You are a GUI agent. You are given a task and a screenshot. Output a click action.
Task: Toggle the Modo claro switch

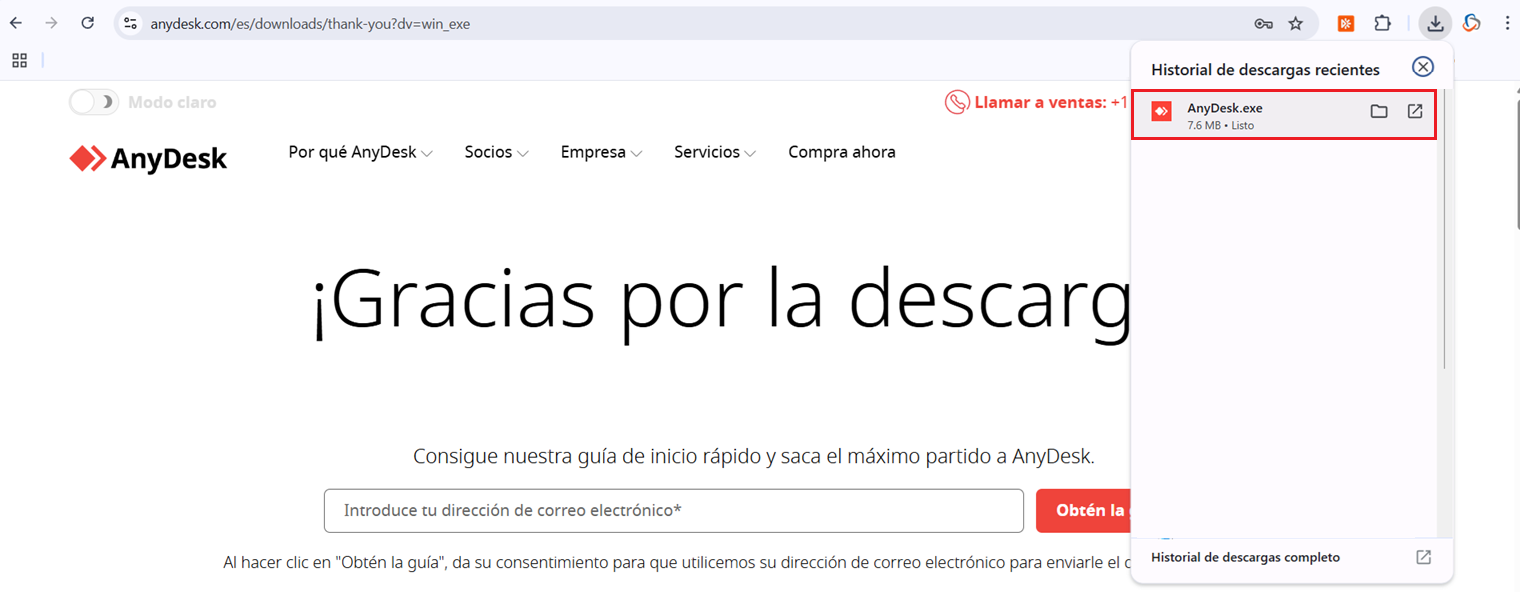click(93, 101)
